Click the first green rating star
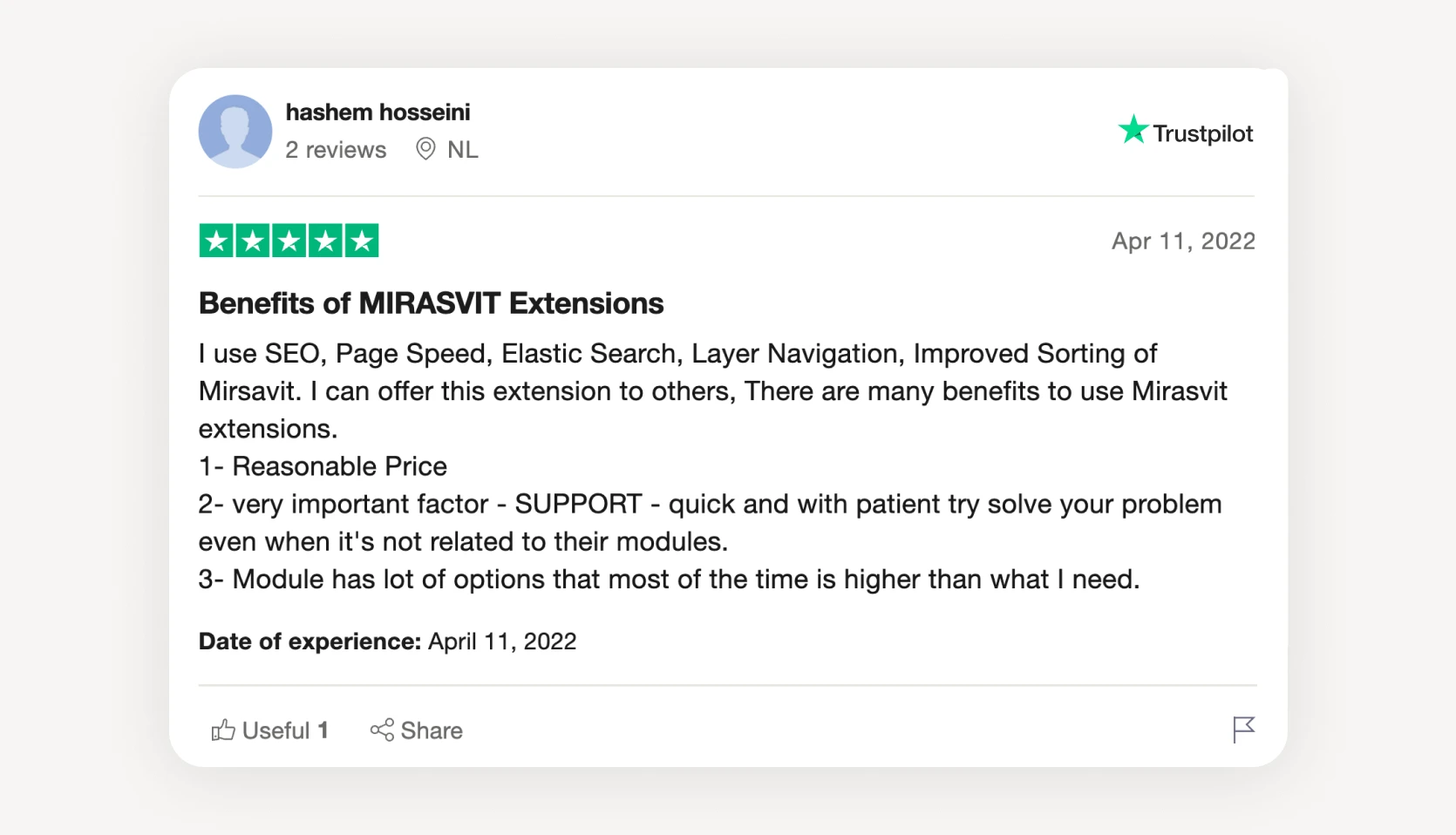 214,241
